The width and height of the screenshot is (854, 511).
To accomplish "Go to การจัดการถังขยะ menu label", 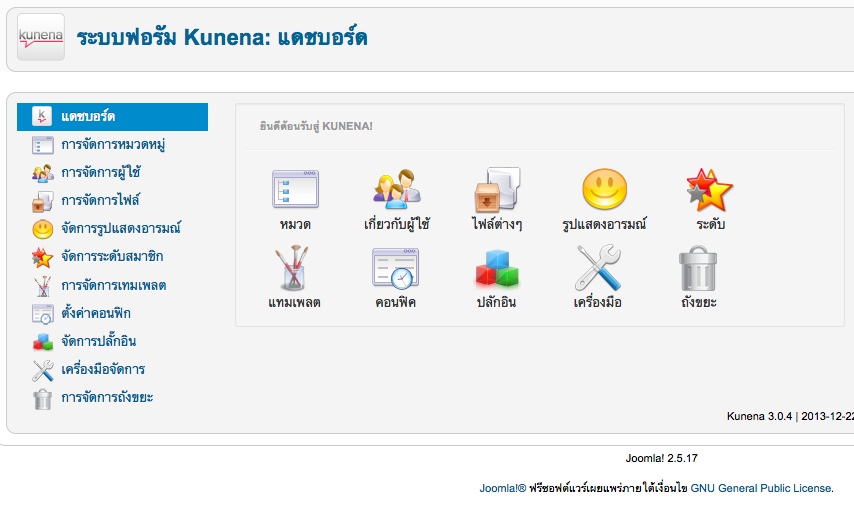I will (107, 398).
